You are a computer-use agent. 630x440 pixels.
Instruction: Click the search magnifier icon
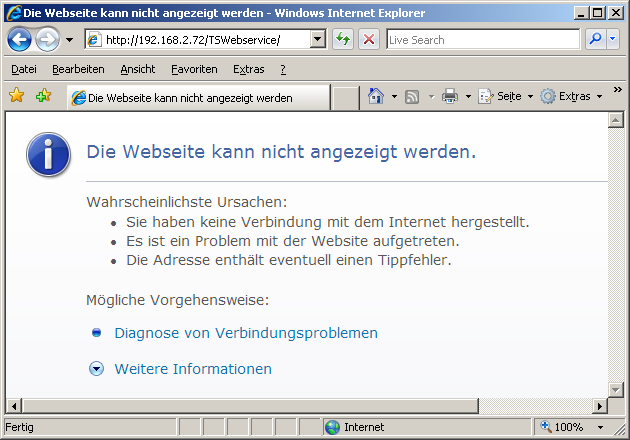pyautogui.click(x=595, y=40)
